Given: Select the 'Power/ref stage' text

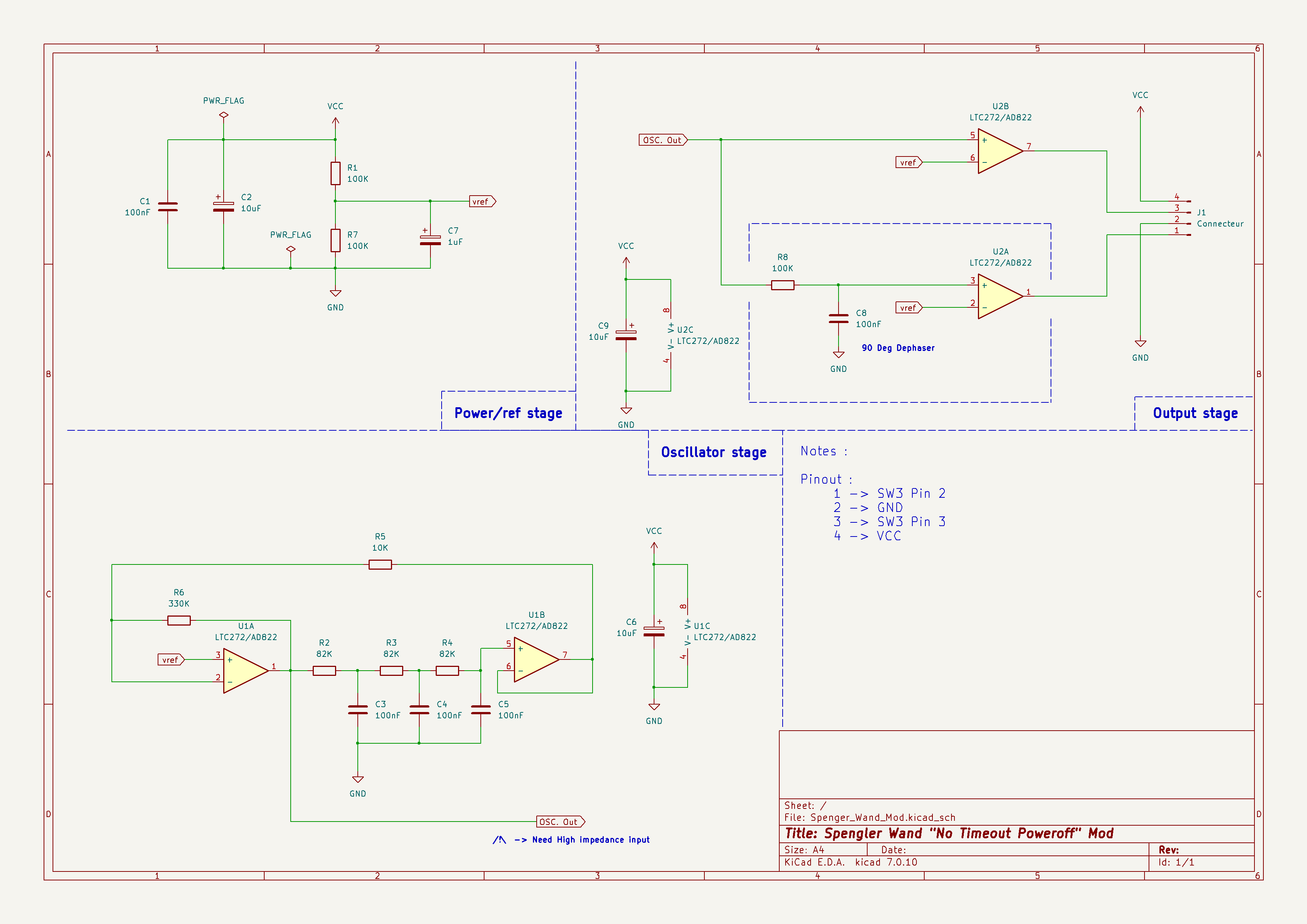Looking at the screenshot, I should (508, 413).
